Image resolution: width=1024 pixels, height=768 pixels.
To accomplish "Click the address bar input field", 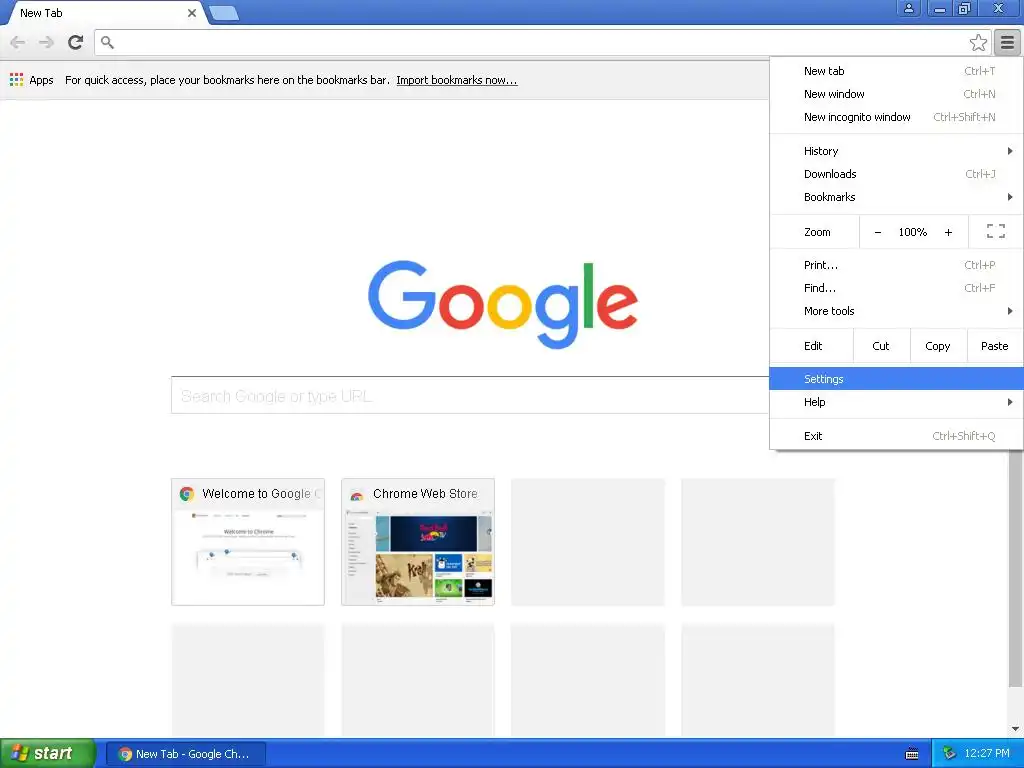I will coord(542,42).
